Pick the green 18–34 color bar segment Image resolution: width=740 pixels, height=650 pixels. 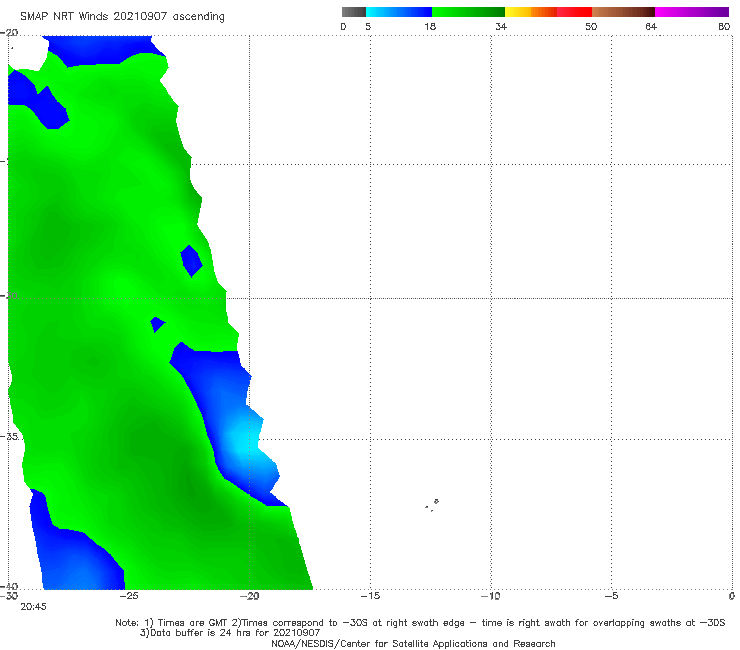[x=468, y=12]
